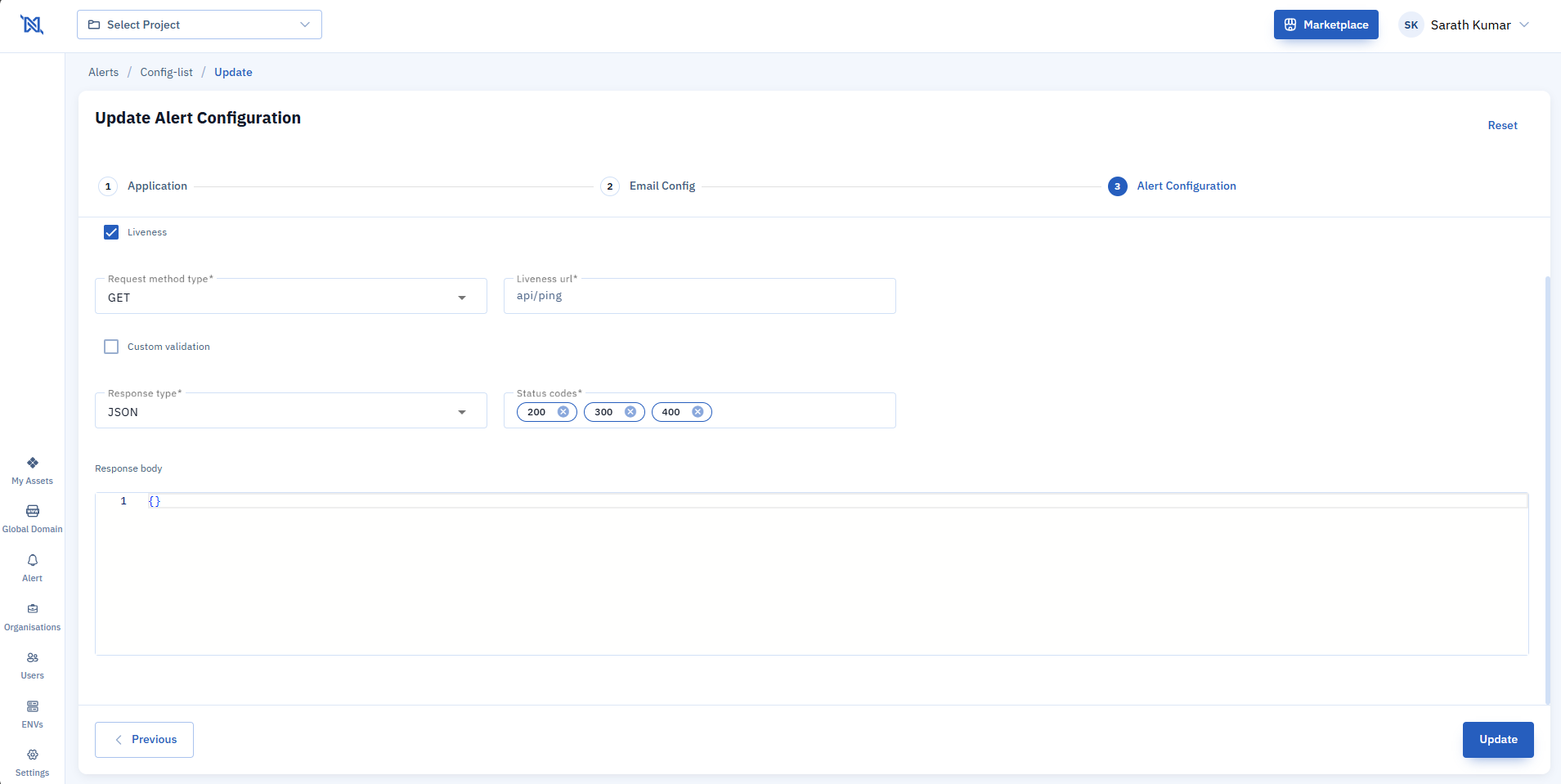
Task: Click the Update breadcrumb
Action: click(233, 72)
